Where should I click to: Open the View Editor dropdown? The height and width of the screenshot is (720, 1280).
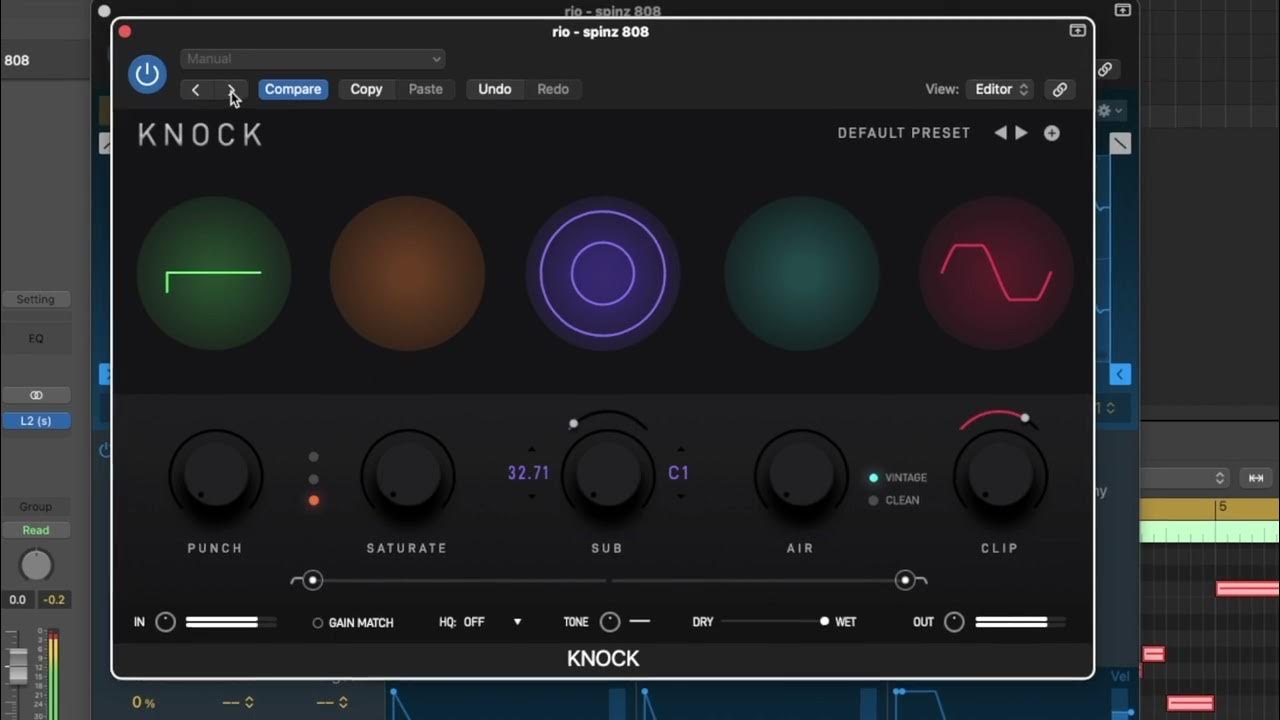pyautogui.click(x=1002, y=89)
